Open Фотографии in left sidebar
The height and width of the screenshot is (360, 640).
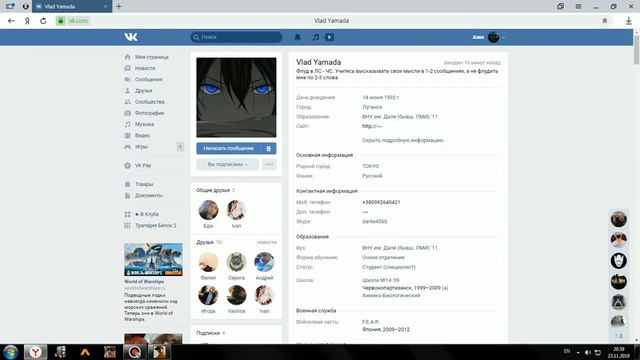point(149,113)
